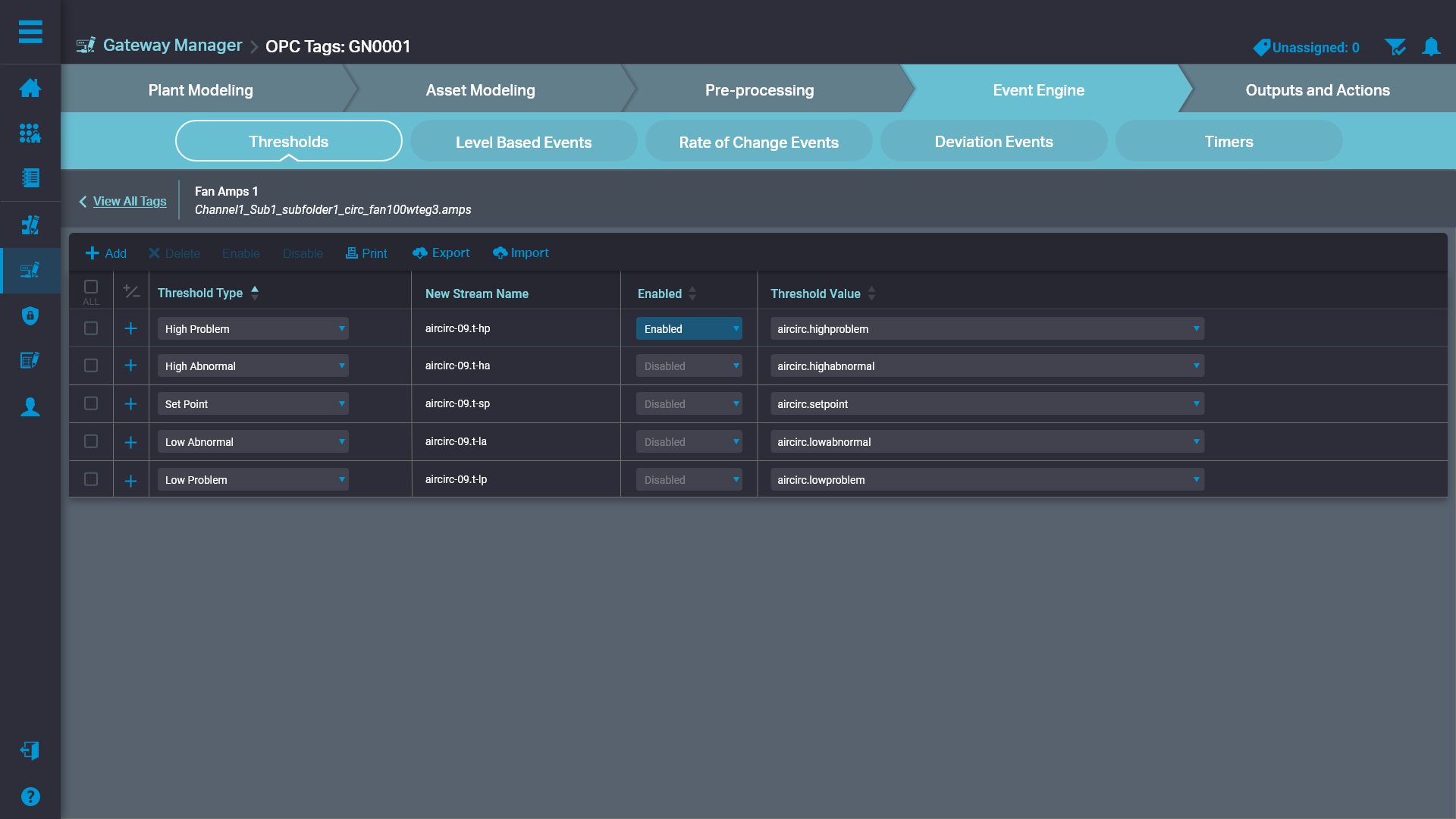This screenshot has height=819, width=1456.
Task: Follow the View All Tags link
Action: 130,201
